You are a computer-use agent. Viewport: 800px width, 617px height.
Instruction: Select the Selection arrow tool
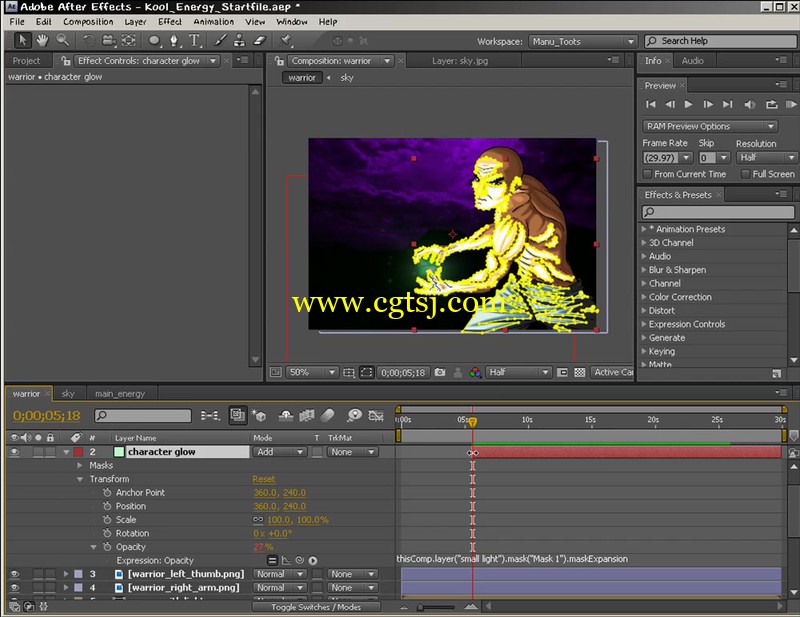pos(22,40)
